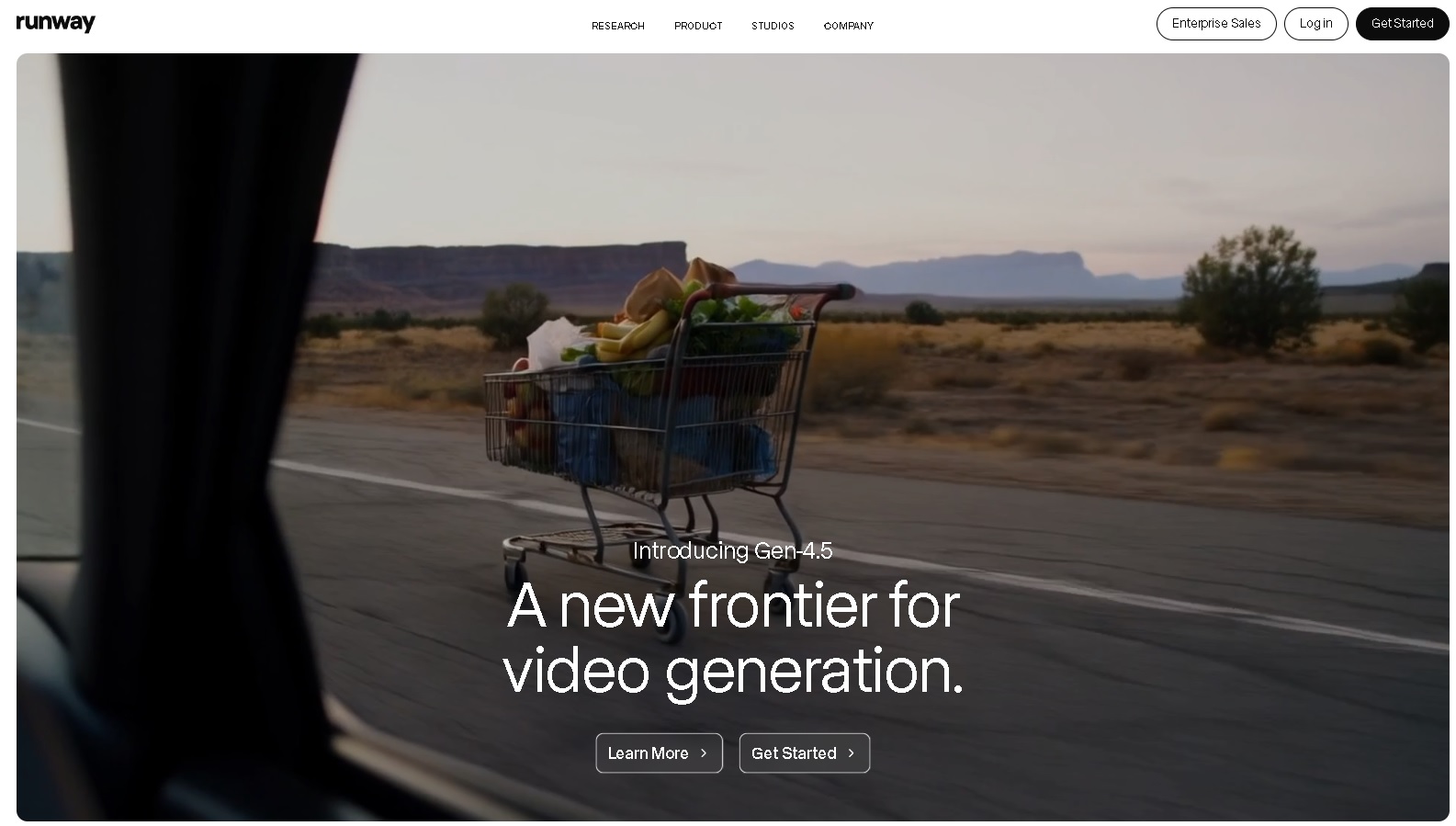Click the bananas on top of the cart
Viewport: 1456px width, 826px height.
[x=632, y=336]
